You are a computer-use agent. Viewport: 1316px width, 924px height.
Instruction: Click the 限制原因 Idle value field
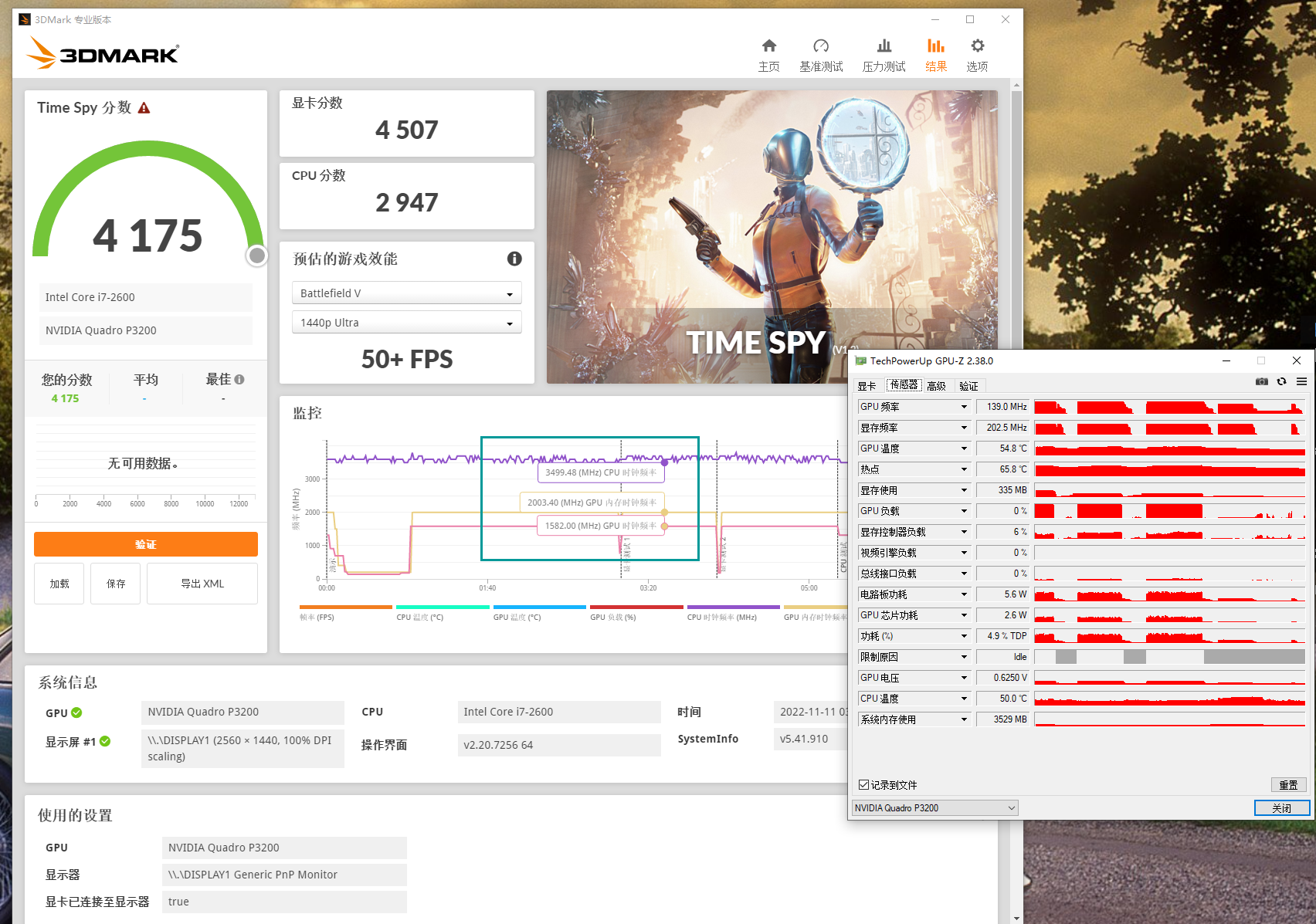[1003, 657]
